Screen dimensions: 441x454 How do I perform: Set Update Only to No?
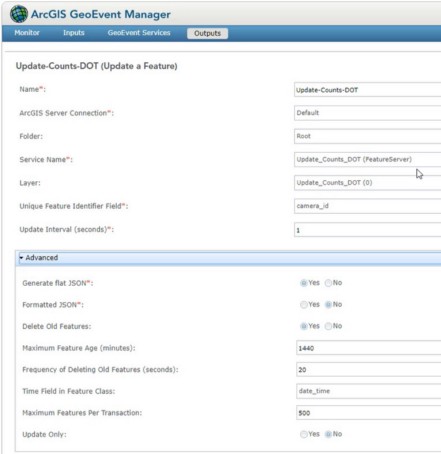tap(328, 434)
